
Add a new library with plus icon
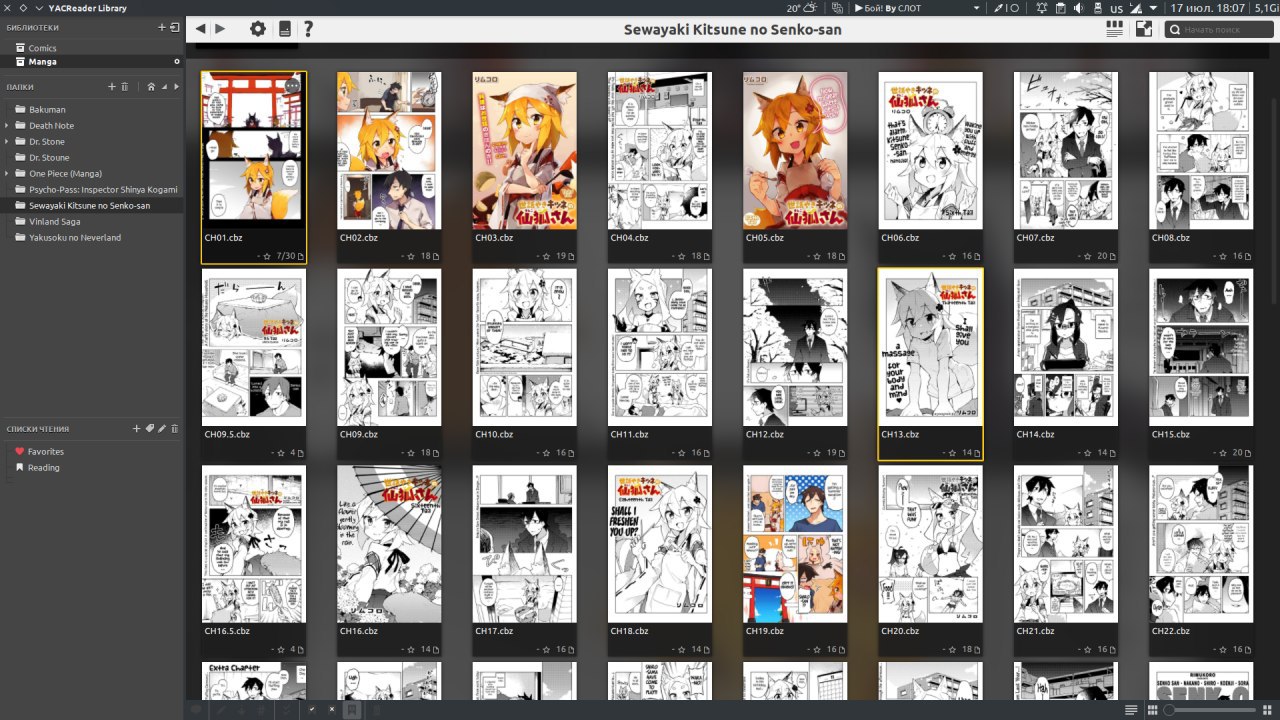pos(162,27)
